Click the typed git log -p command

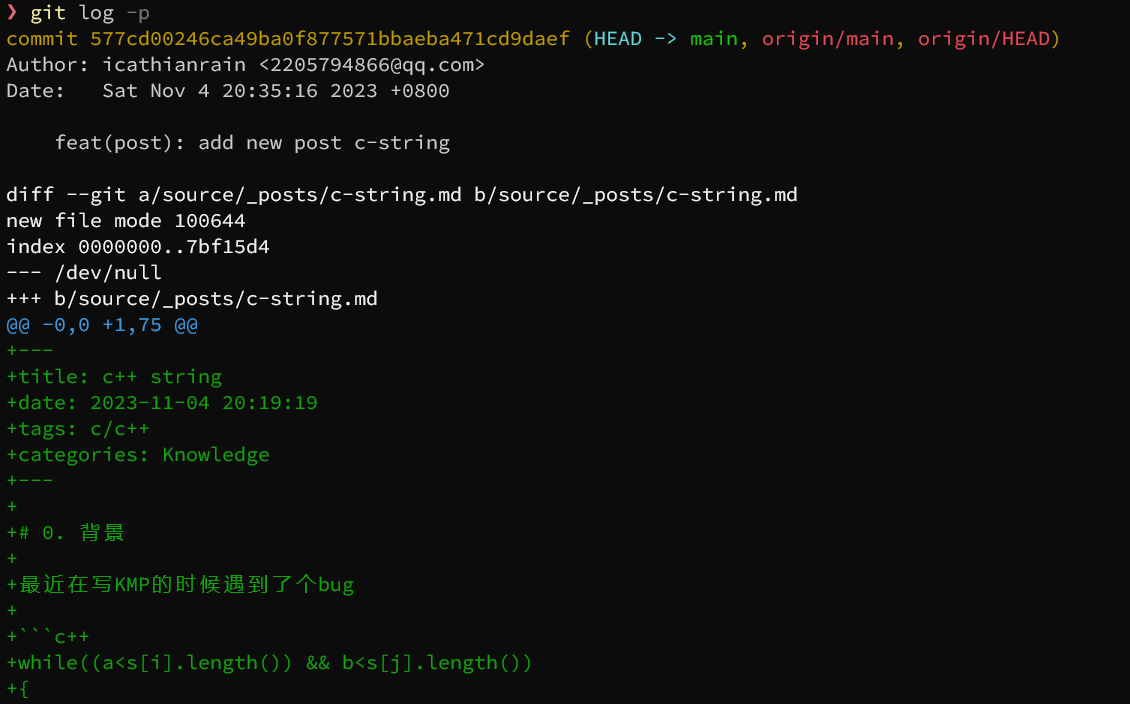(90, 13)
